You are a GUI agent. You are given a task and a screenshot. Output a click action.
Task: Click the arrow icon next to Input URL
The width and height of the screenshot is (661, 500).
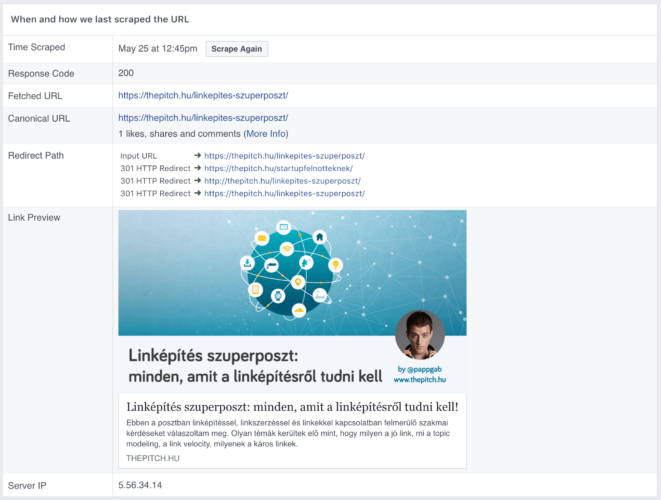pos(197,156)
